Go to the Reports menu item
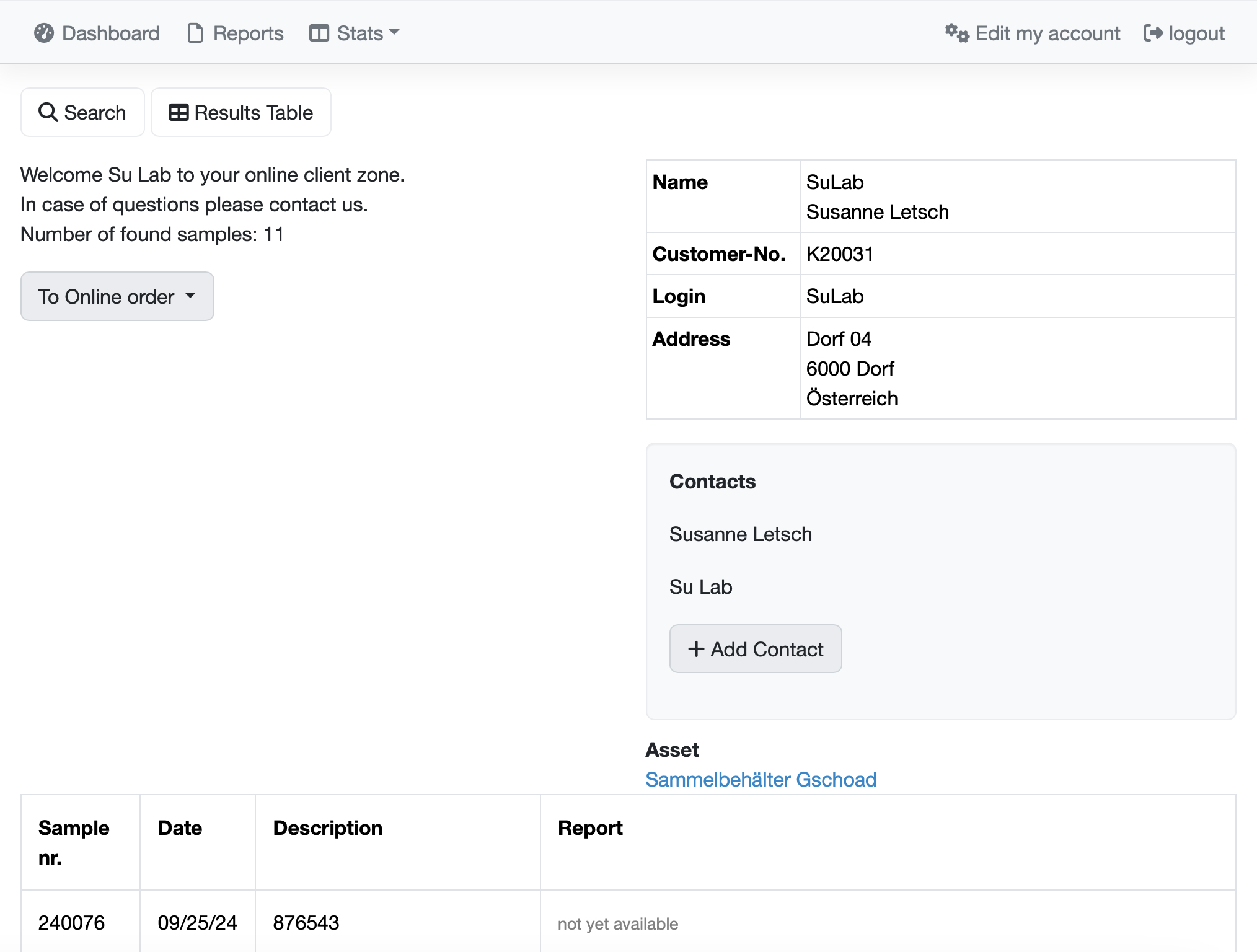The width and height of the screenshot is (1257, 952). pos(248,33)
